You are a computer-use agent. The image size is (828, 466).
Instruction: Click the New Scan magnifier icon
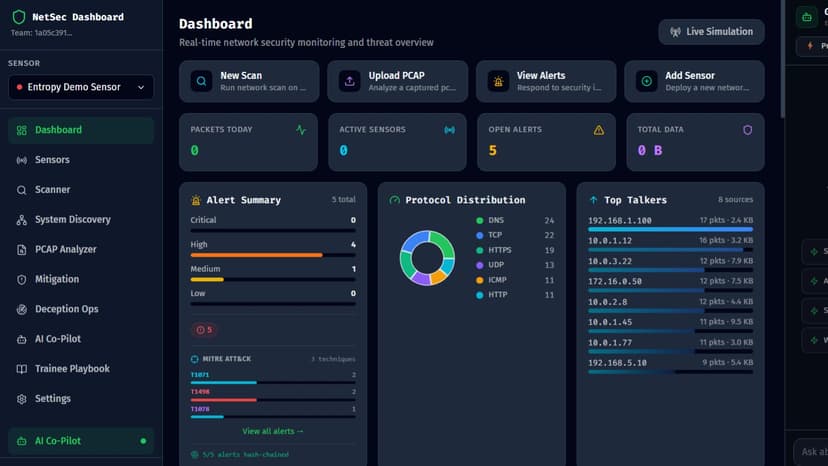pyautogui.click(x=201, y=81)
